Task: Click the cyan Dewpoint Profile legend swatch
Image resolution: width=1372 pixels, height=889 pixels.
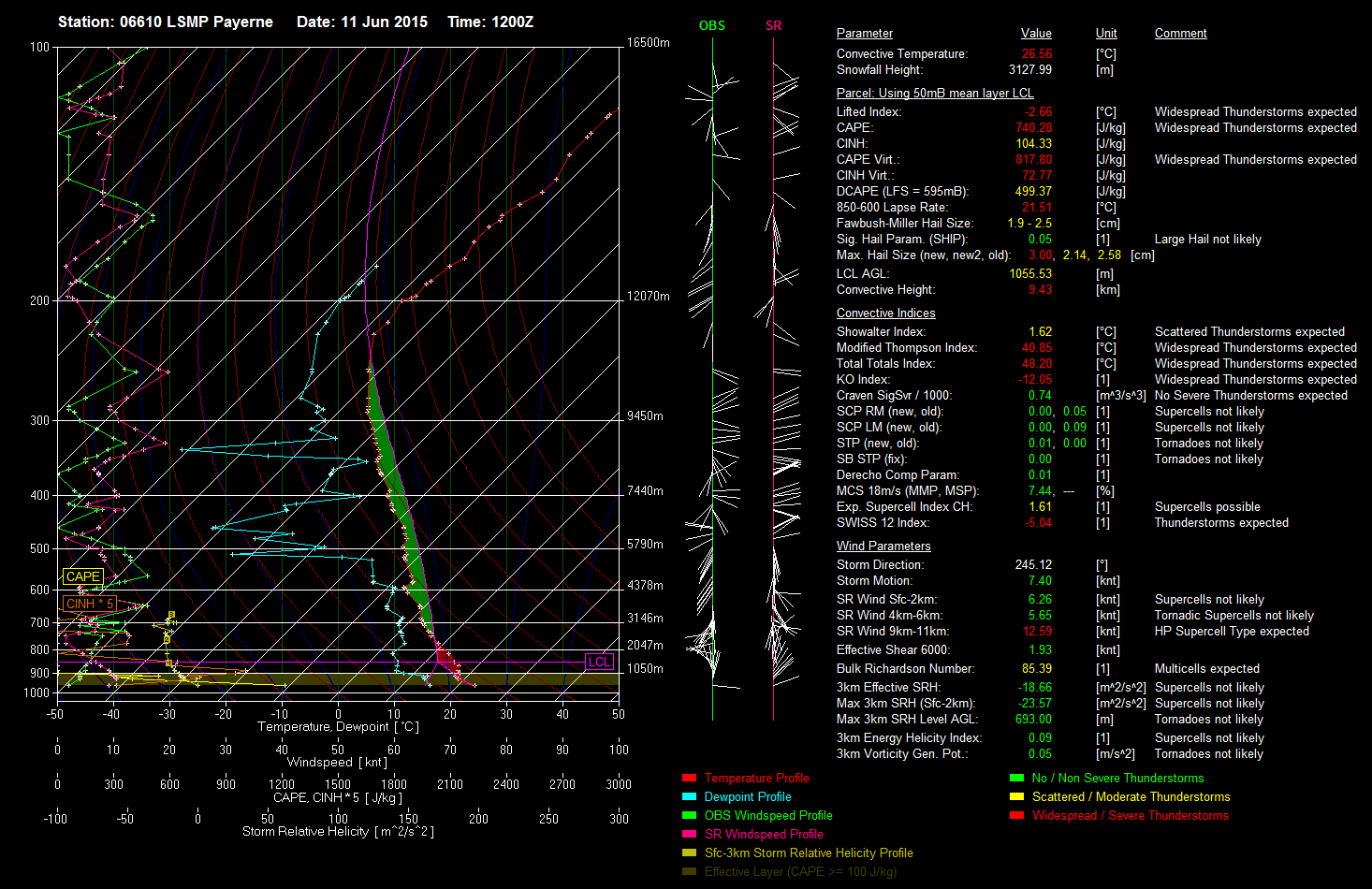Action: (689, 796)
